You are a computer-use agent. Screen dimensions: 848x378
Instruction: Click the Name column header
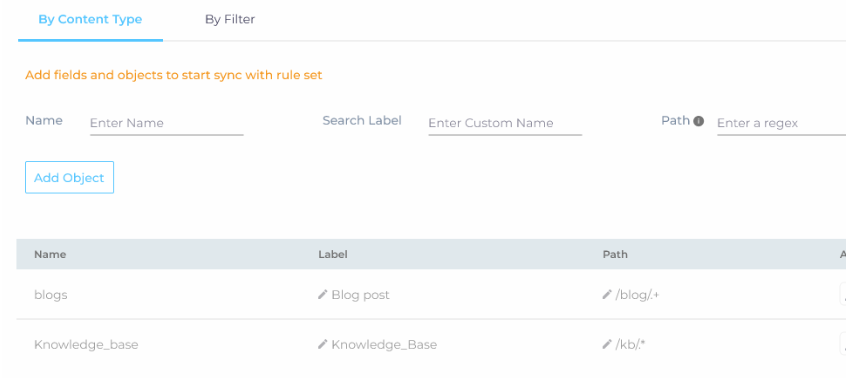coord(50,254)
